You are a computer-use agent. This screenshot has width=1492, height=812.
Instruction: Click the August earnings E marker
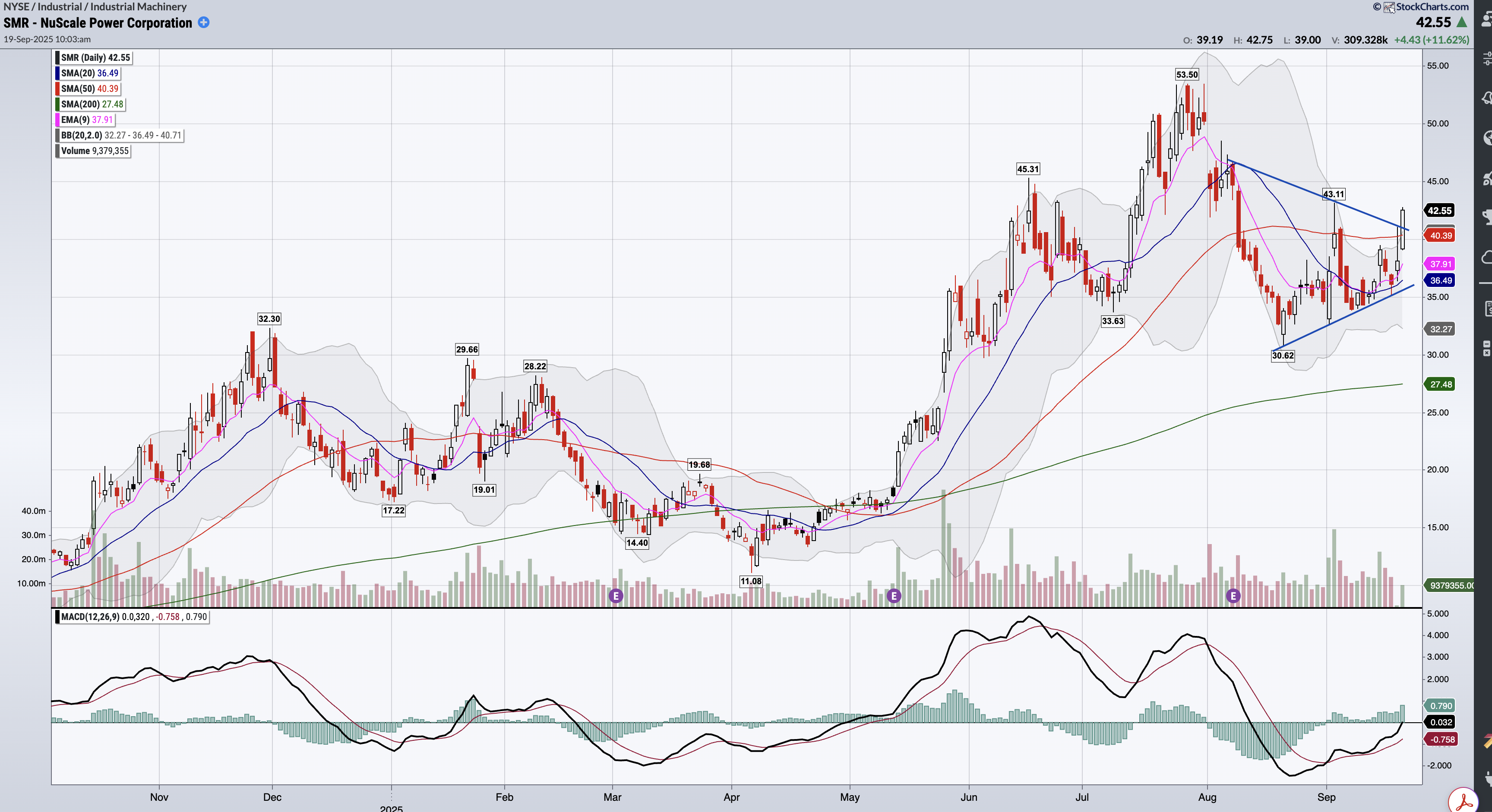click(x=1233, y=595)
